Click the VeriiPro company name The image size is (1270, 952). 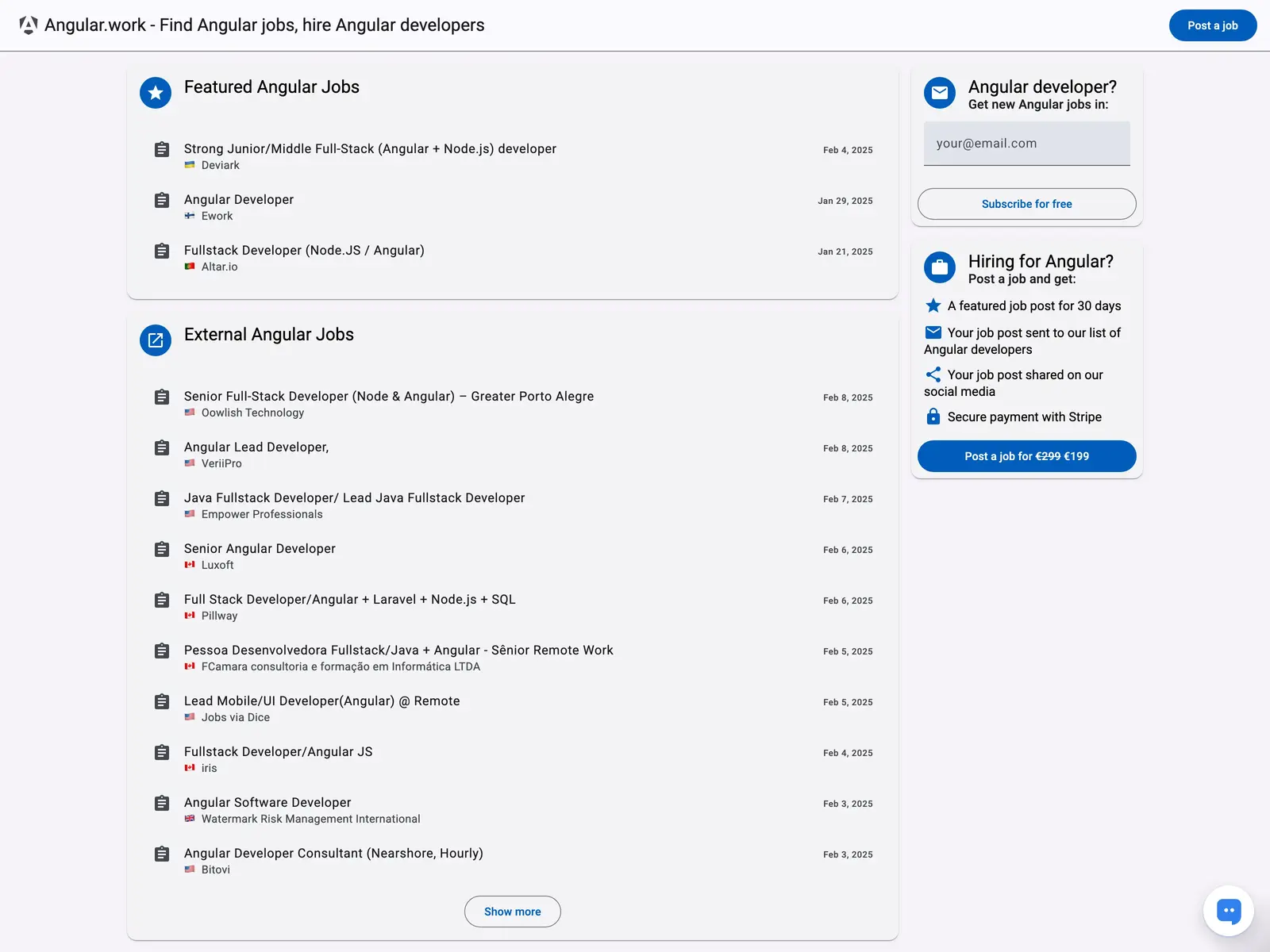pyautogui.click(x=221, y=463)
